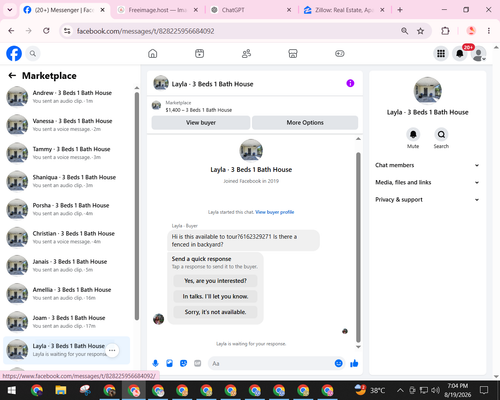Screen dimensions: 500x400
Task: Bookmark this page with the star icon
Action: pos(420,31)
